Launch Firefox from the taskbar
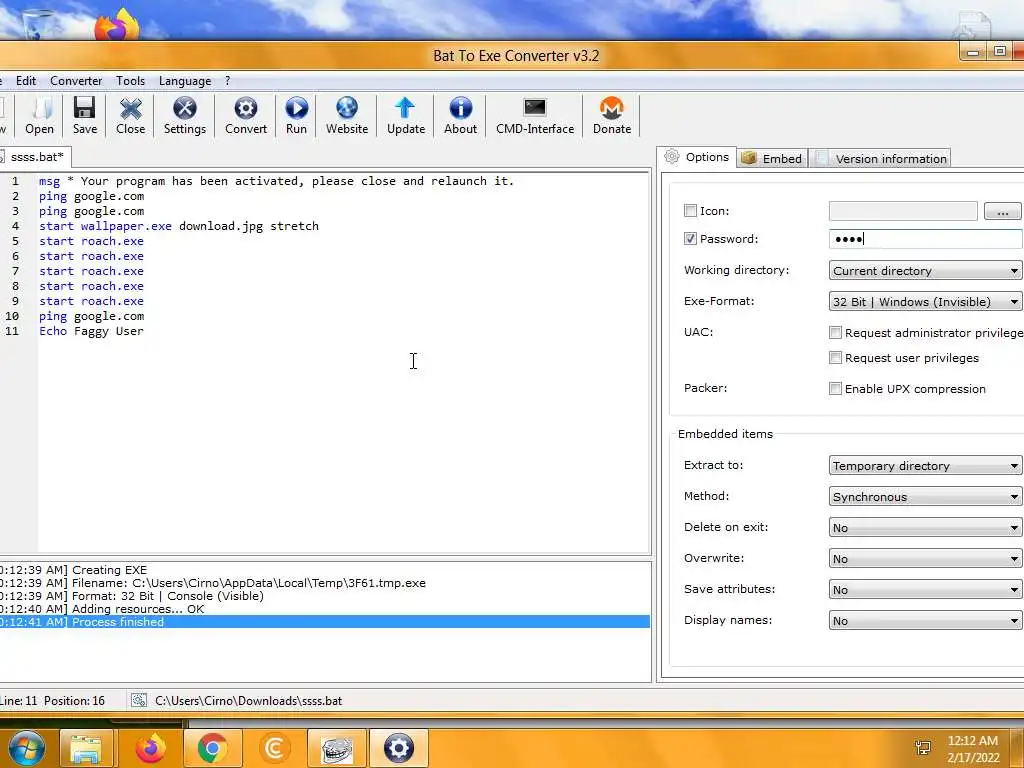1024x768 pixels. pos(150,748)
